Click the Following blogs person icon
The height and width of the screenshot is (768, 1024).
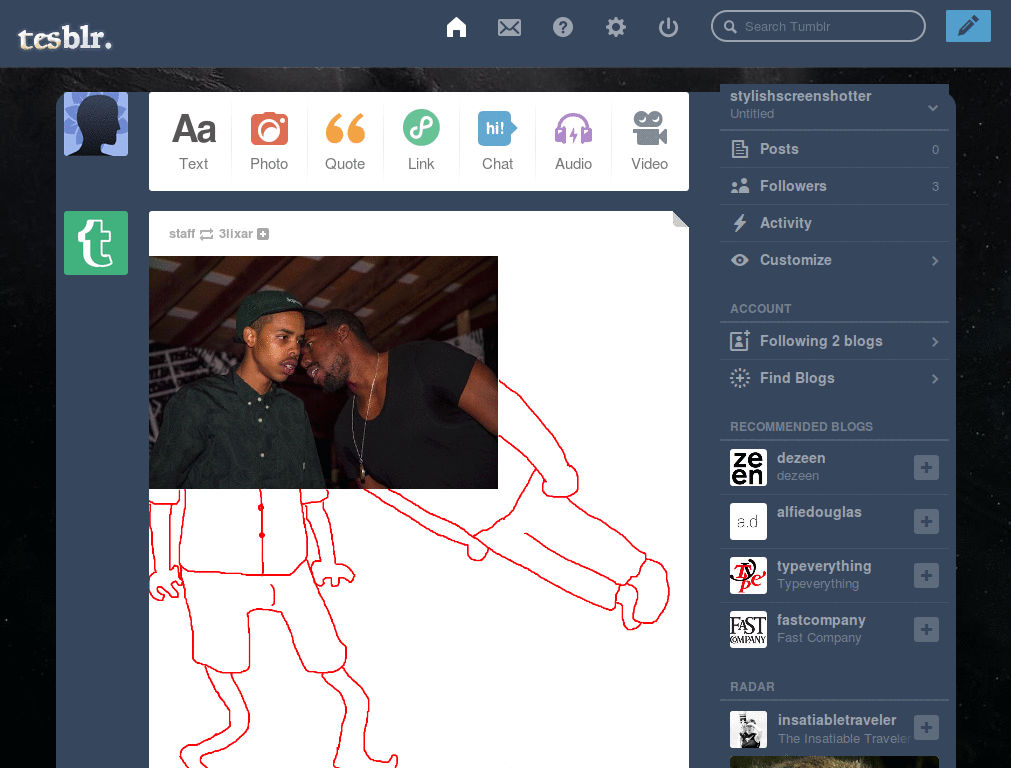(739, 341)
